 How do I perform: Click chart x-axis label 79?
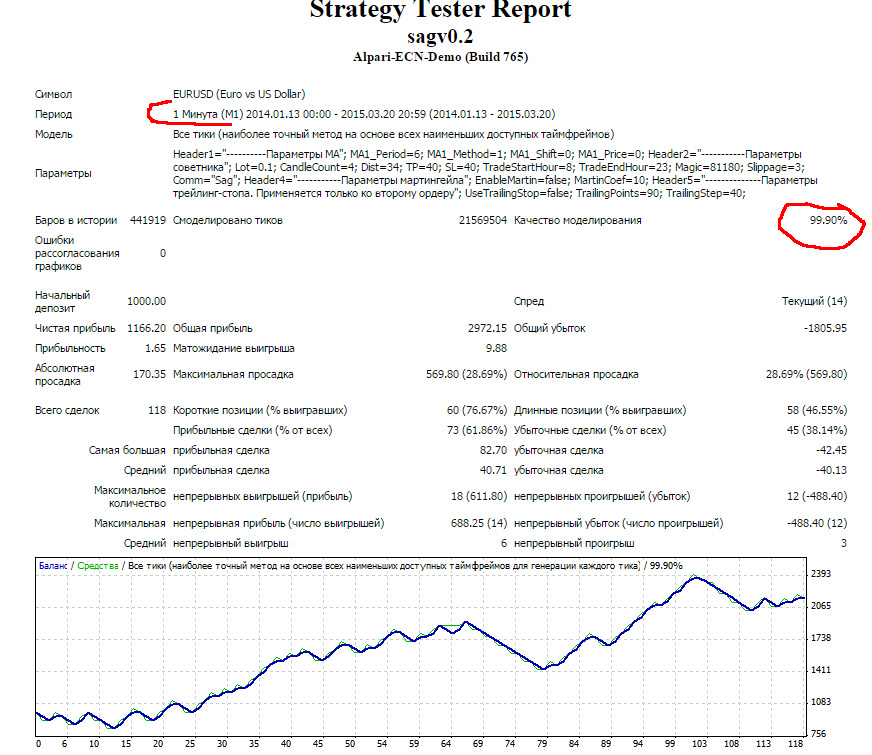pos(542,744)
